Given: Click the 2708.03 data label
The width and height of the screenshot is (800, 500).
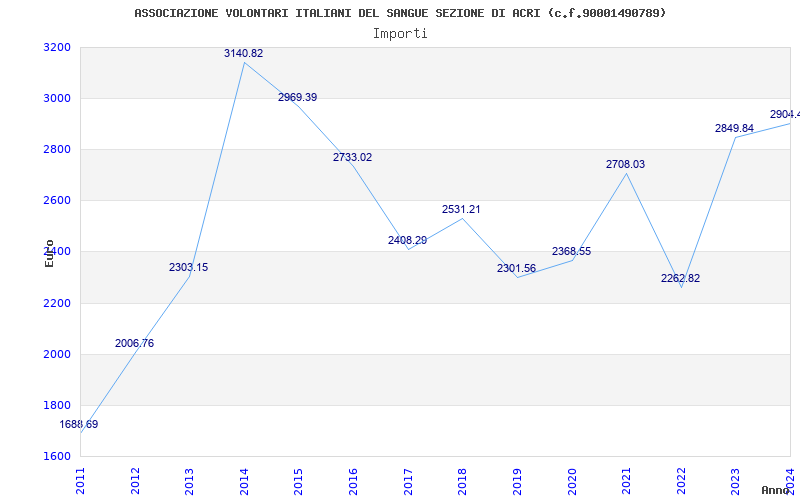Looking at the screenshot, I should pos(626,165).
